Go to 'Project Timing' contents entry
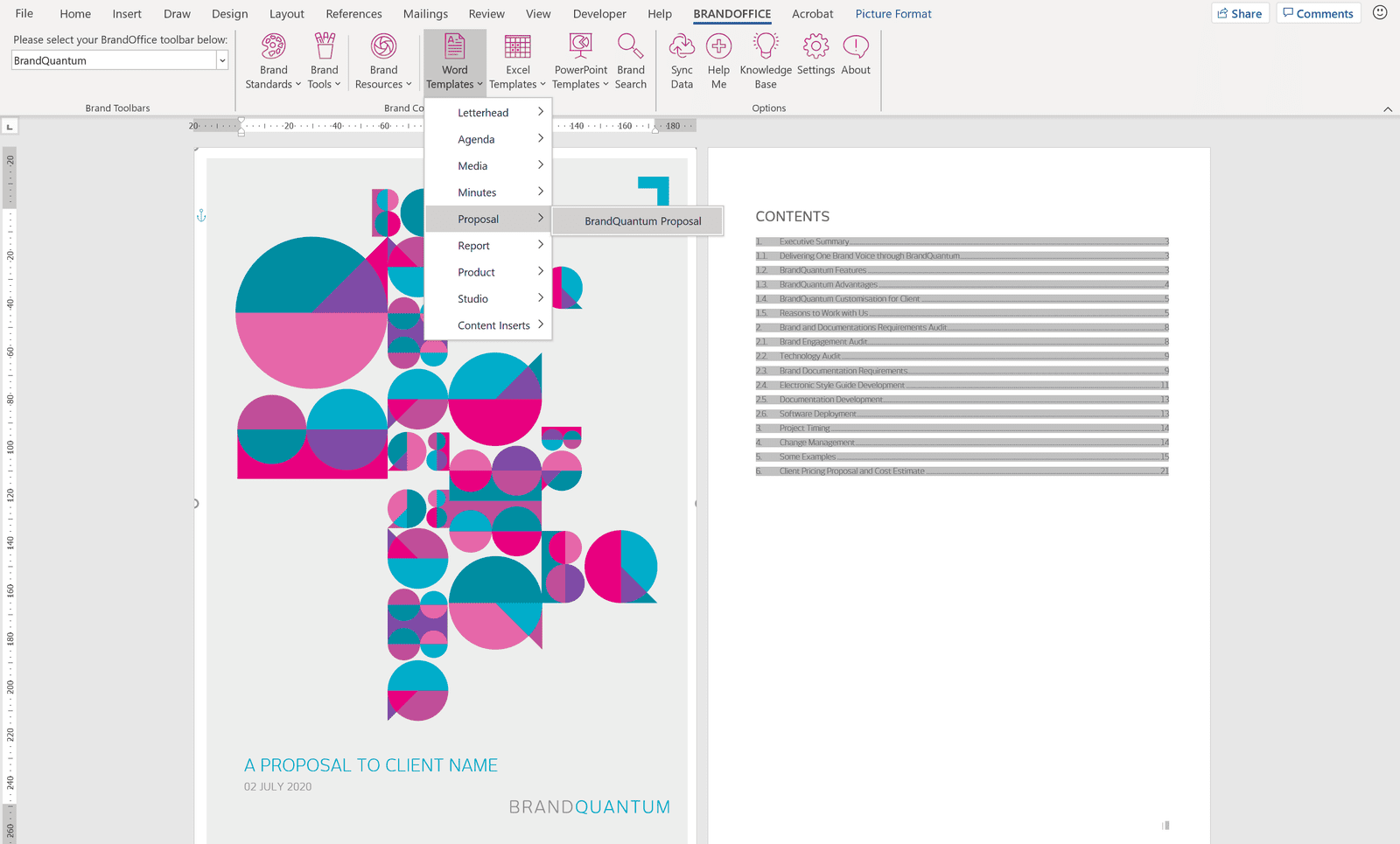This screenshot has width=1400, height=844. [962, 428]
